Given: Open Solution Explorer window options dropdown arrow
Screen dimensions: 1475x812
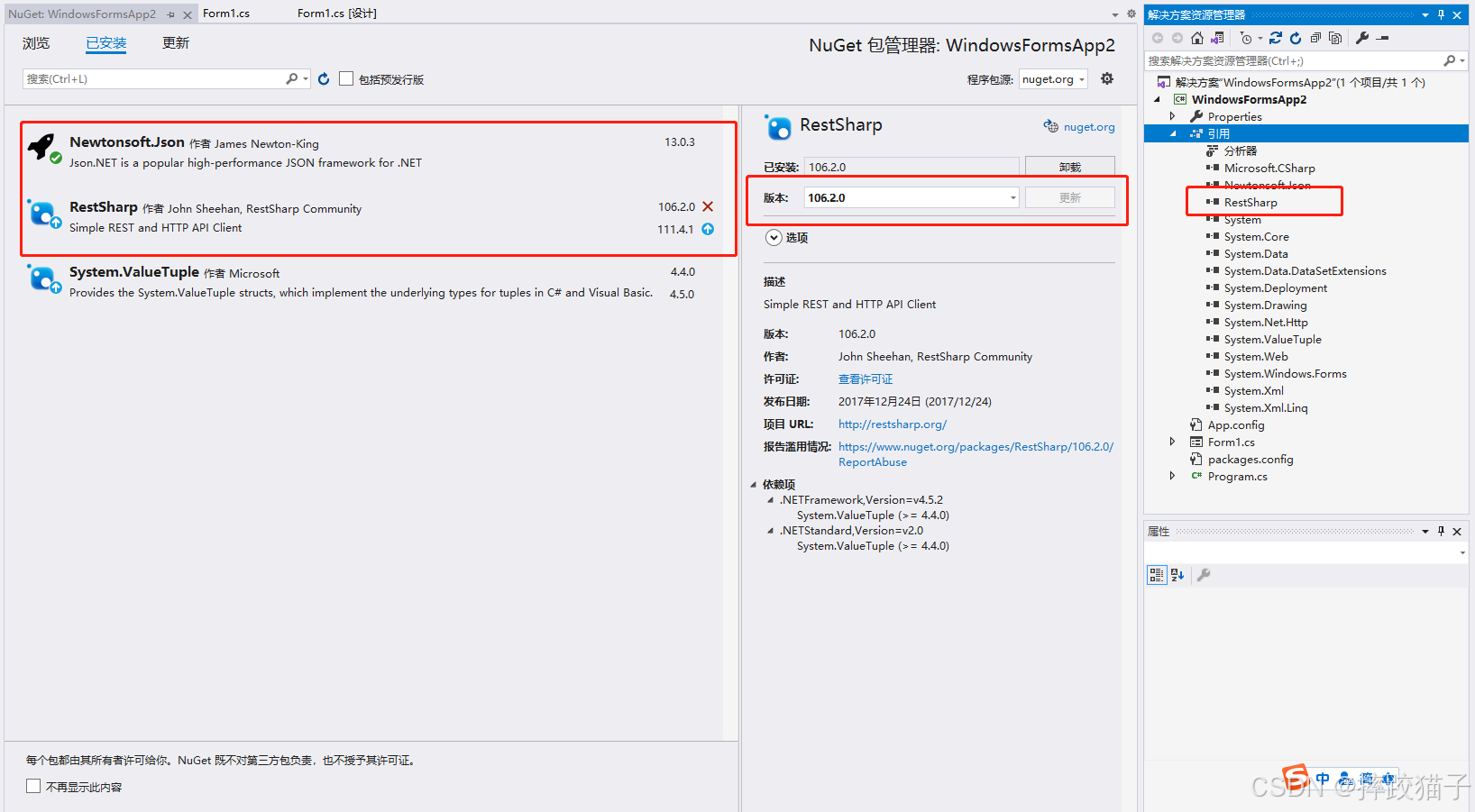Looking at the screenshot, I should (1425, 14).
